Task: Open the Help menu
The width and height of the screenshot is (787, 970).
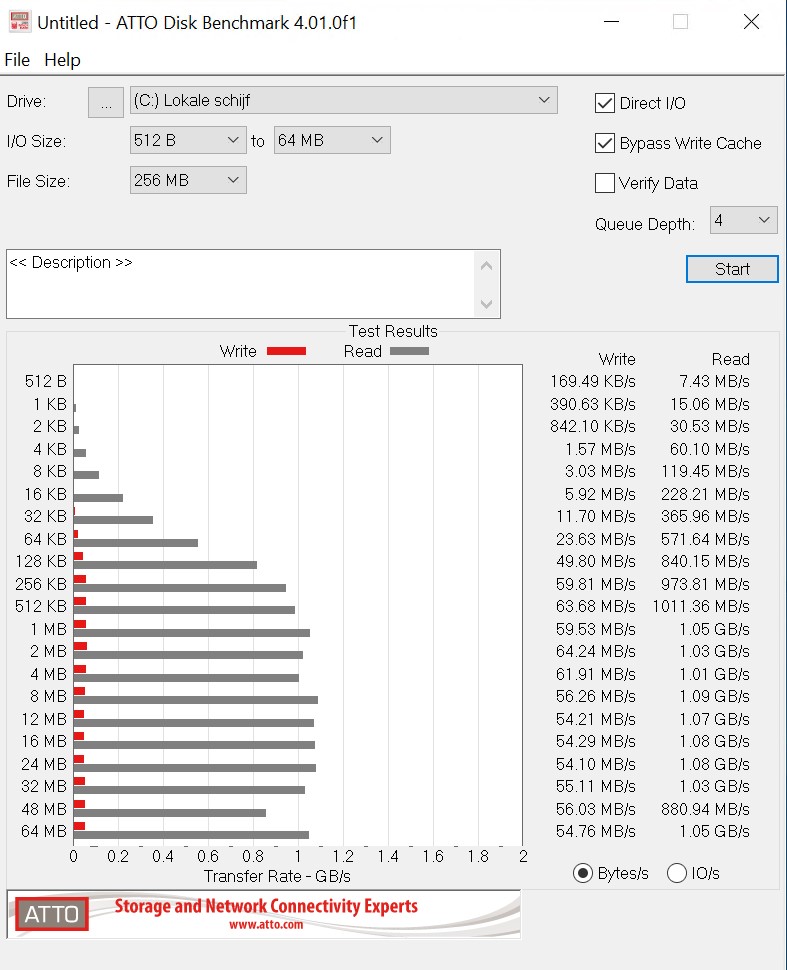Action: point(62,60)
